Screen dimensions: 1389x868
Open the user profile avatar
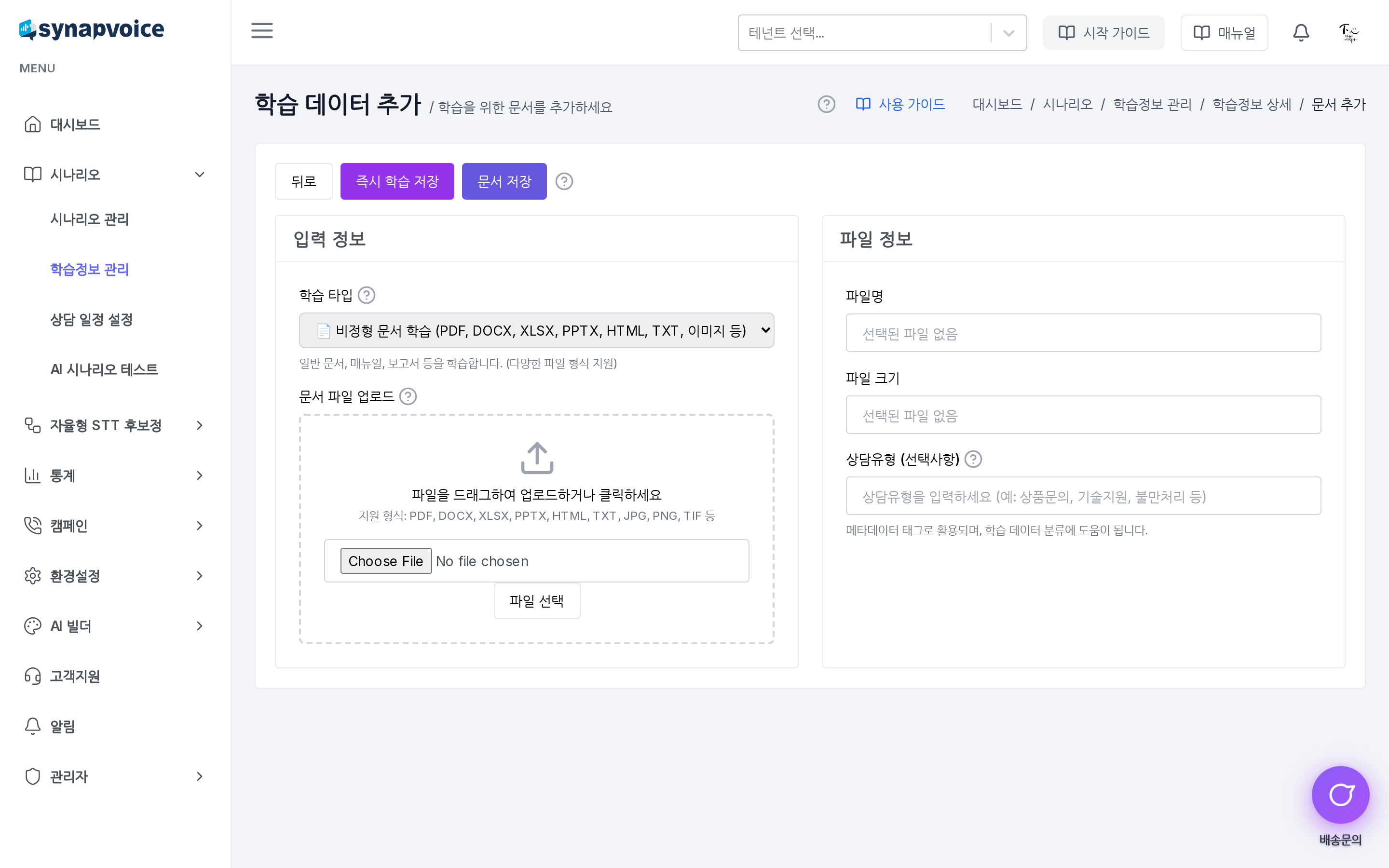click(x=1349, y=33)
